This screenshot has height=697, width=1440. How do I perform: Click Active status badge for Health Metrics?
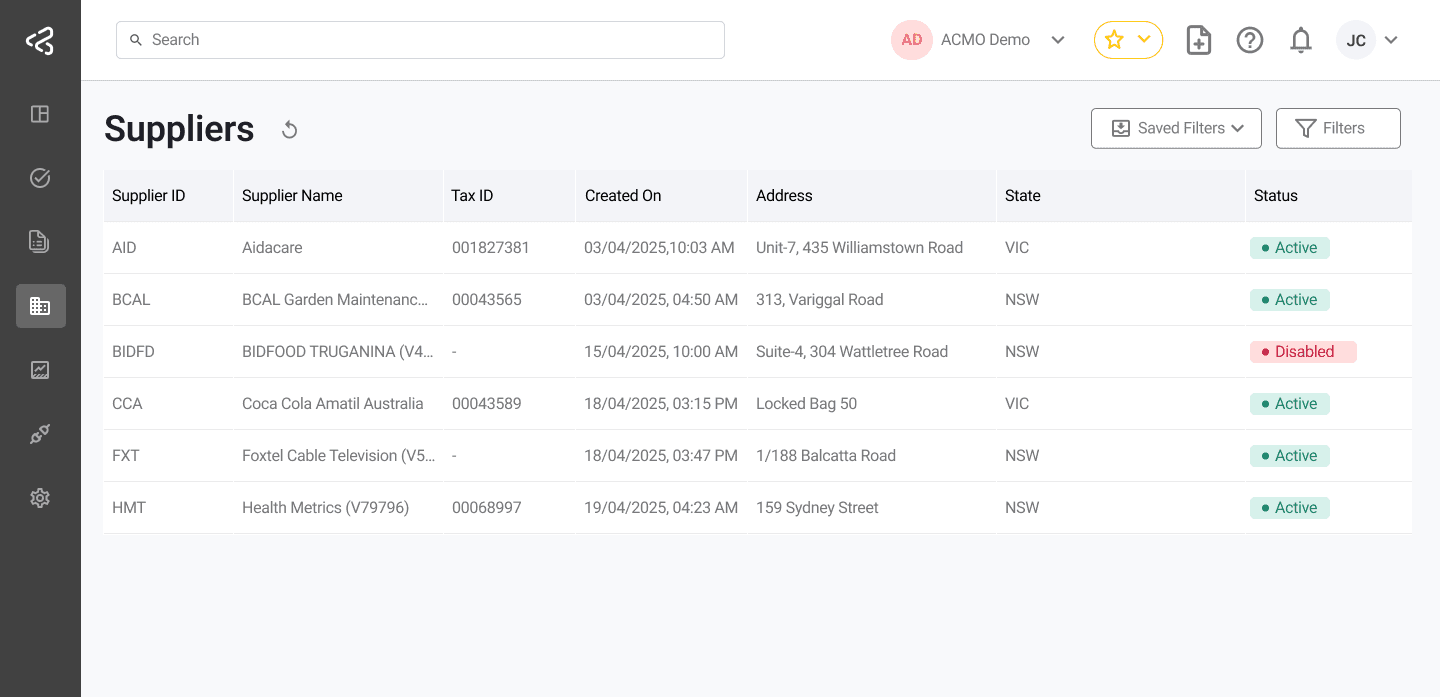tap(1290, 508)
